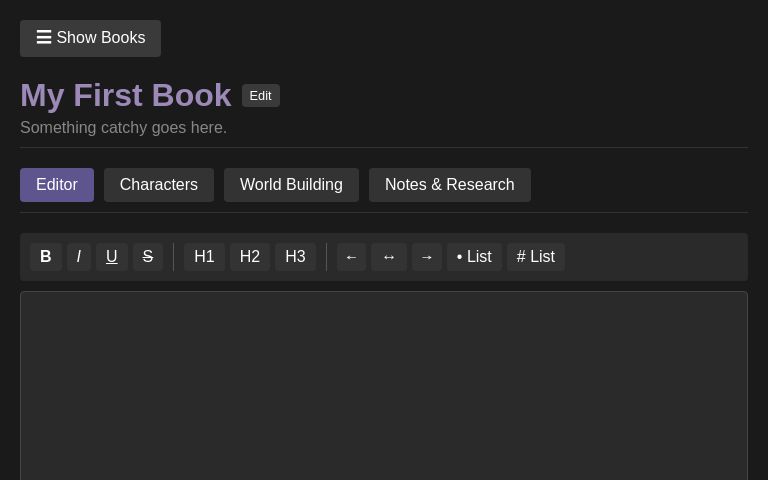This screenshot has width=768, height=480.
Task: Switch to the Editor tab
Action: [57, 185]
